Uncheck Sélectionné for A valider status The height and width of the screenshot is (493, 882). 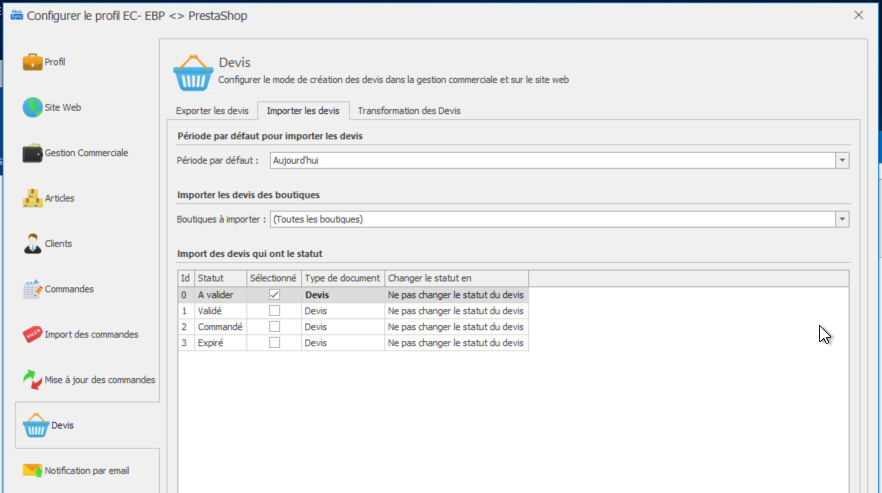[274, 296]
